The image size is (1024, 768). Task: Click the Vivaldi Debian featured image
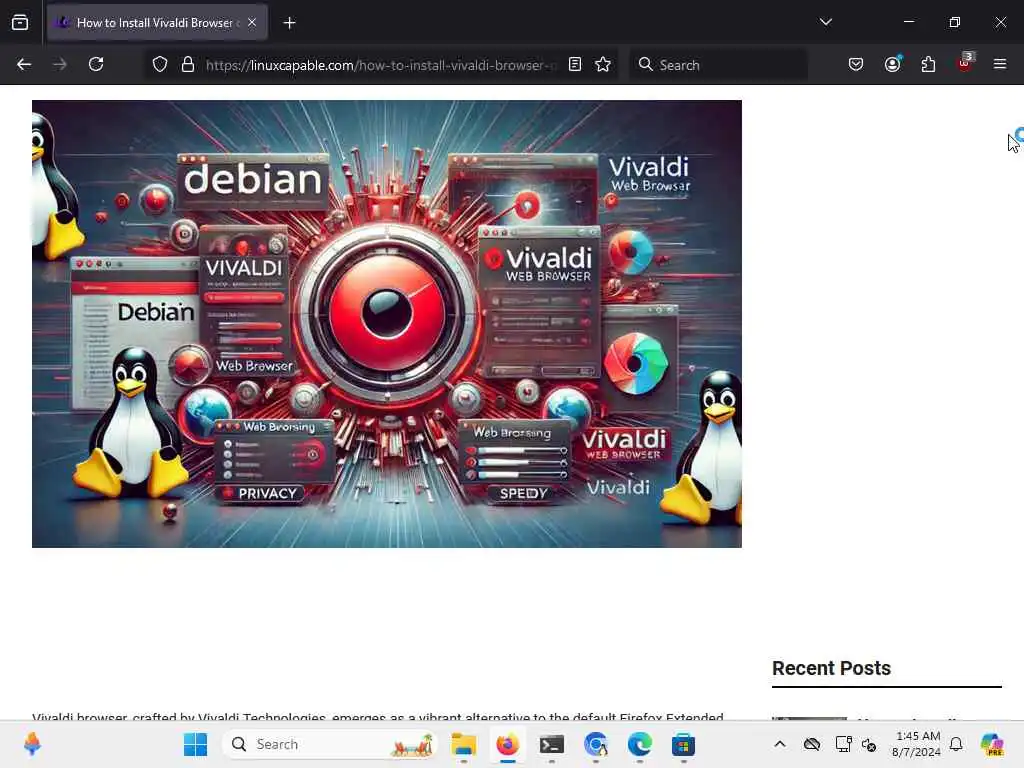pyautogui.click(x=387, y=324)
